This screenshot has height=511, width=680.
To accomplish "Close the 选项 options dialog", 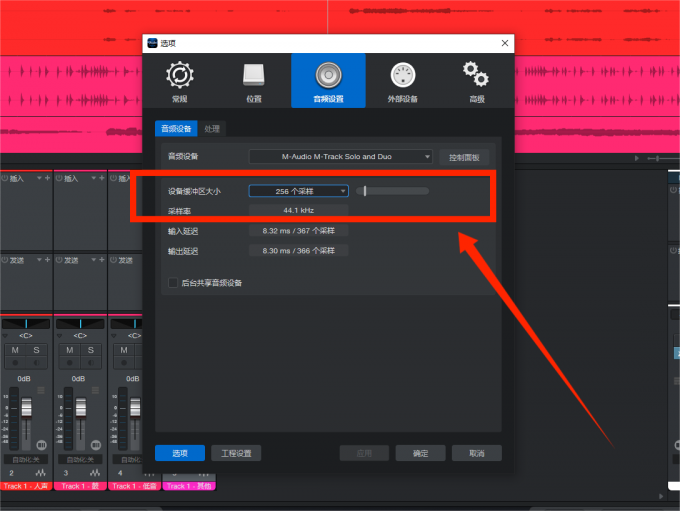I will 505,43.
